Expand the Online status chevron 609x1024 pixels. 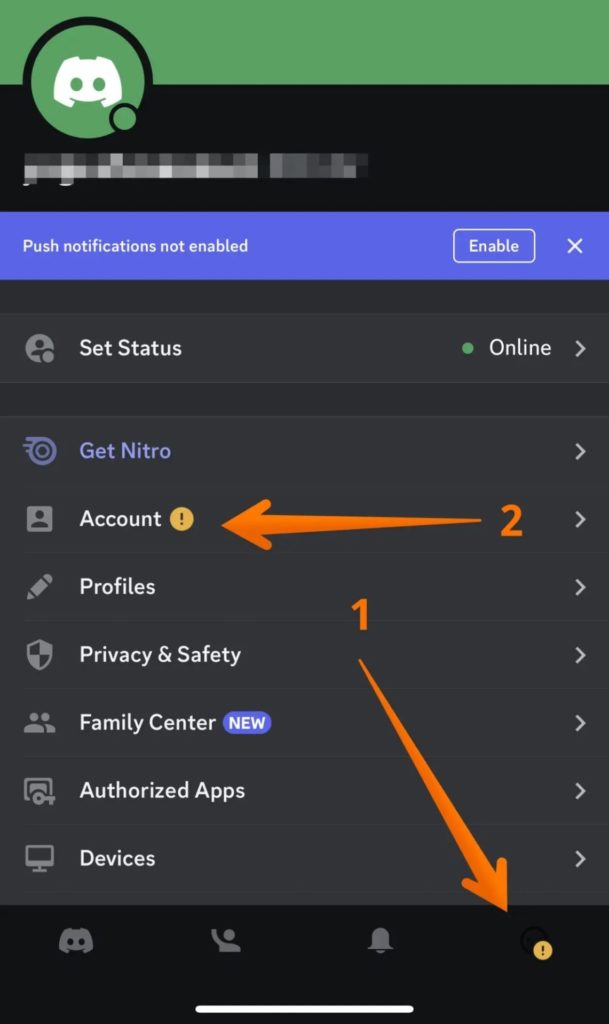580,348
